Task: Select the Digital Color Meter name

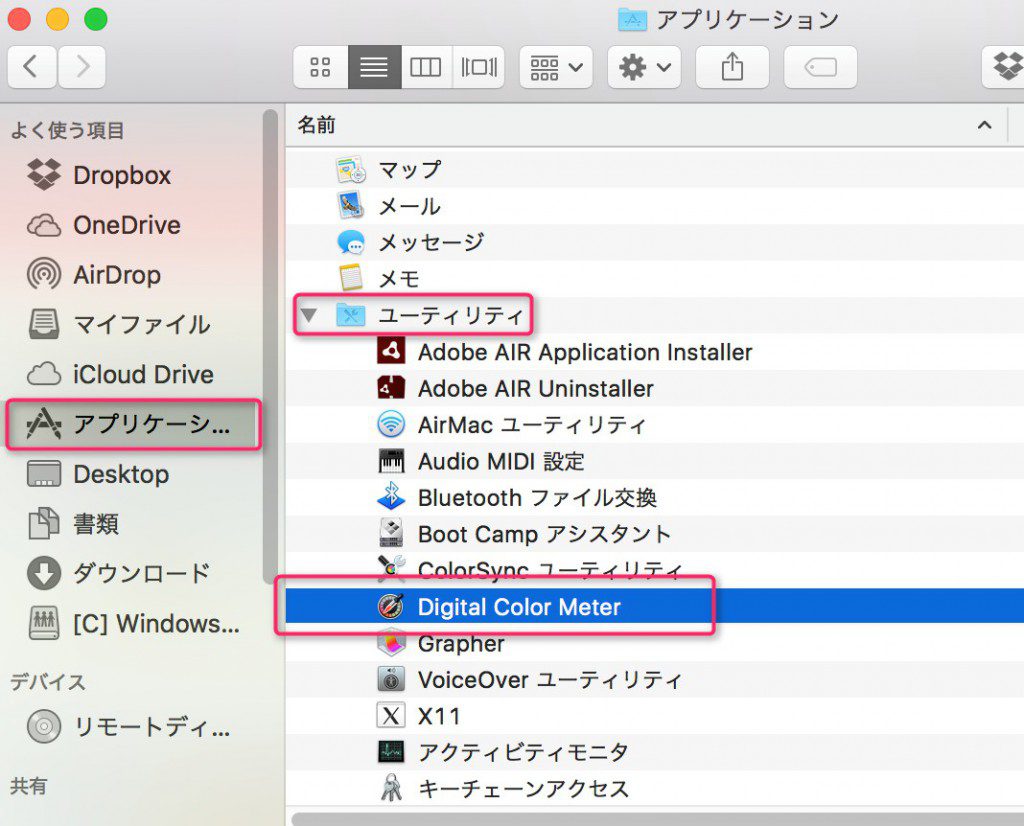Action: (519, 607)
